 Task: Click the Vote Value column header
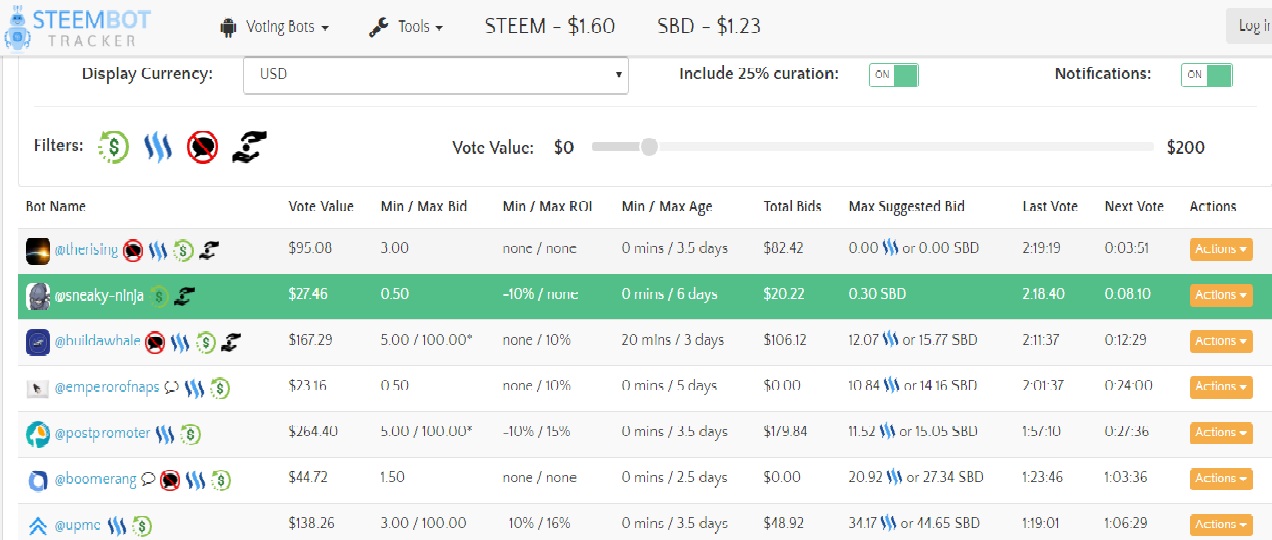(x=321, y=206)
